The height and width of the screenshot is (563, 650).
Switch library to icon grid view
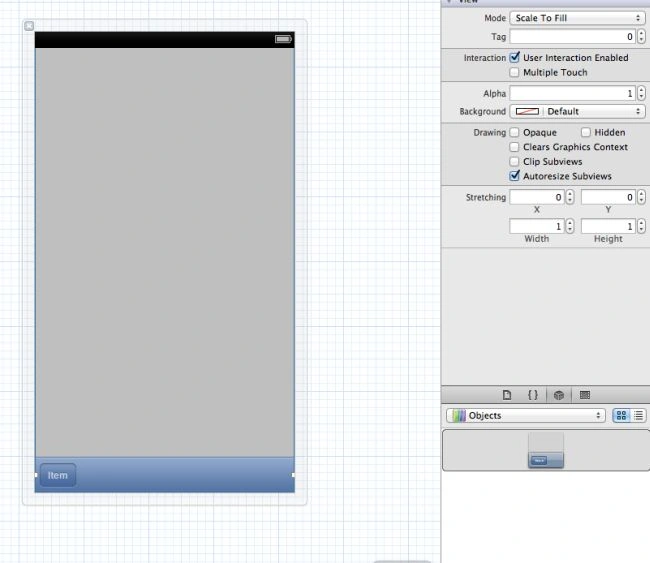621,415
